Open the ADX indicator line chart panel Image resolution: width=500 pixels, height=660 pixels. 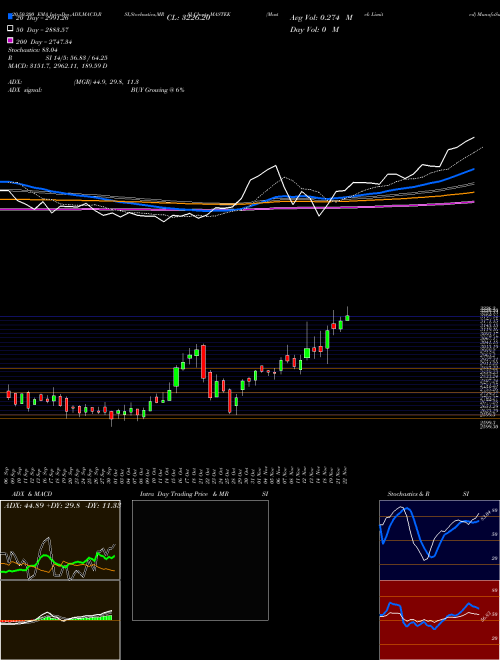[60, 540]
